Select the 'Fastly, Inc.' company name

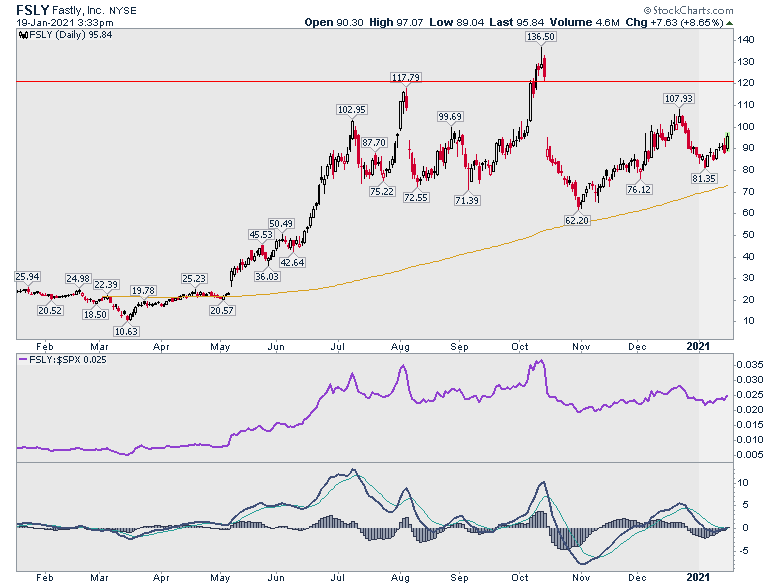[x=78, y=10]
